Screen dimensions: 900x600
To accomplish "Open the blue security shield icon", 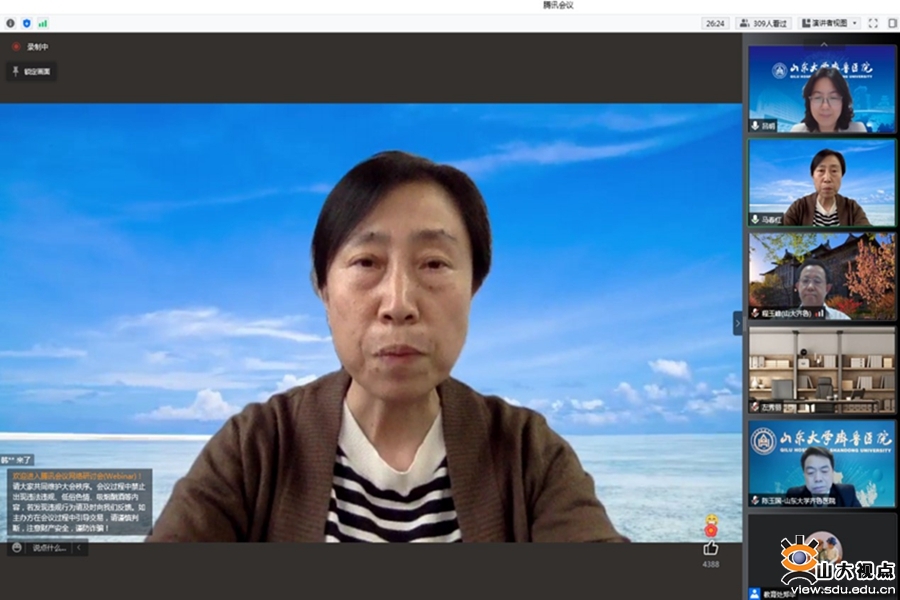I will click(x=26, y=22).
